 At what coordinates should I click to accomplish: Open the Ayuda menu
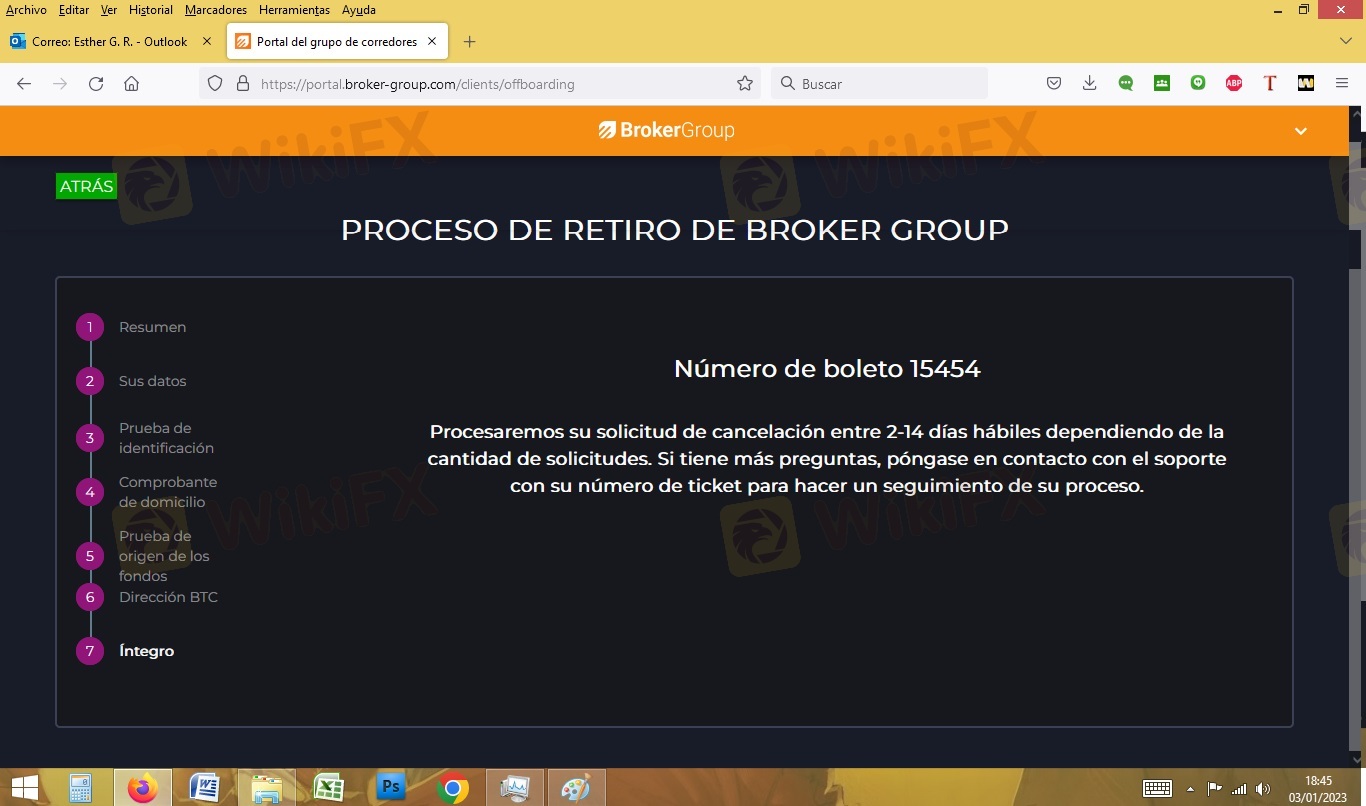coord(359,10)
